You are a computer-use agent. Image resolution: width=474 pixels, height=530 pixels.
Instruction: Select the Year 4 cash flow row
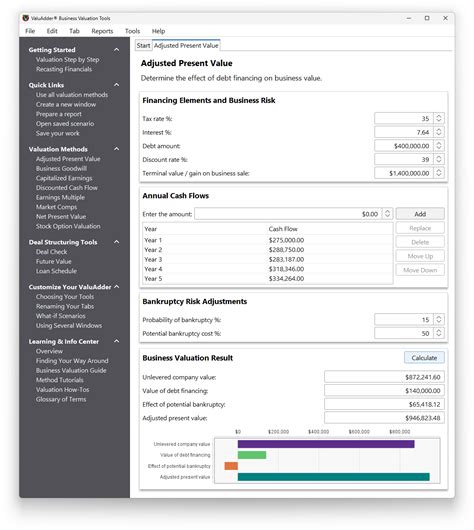[x=268, y=269]
